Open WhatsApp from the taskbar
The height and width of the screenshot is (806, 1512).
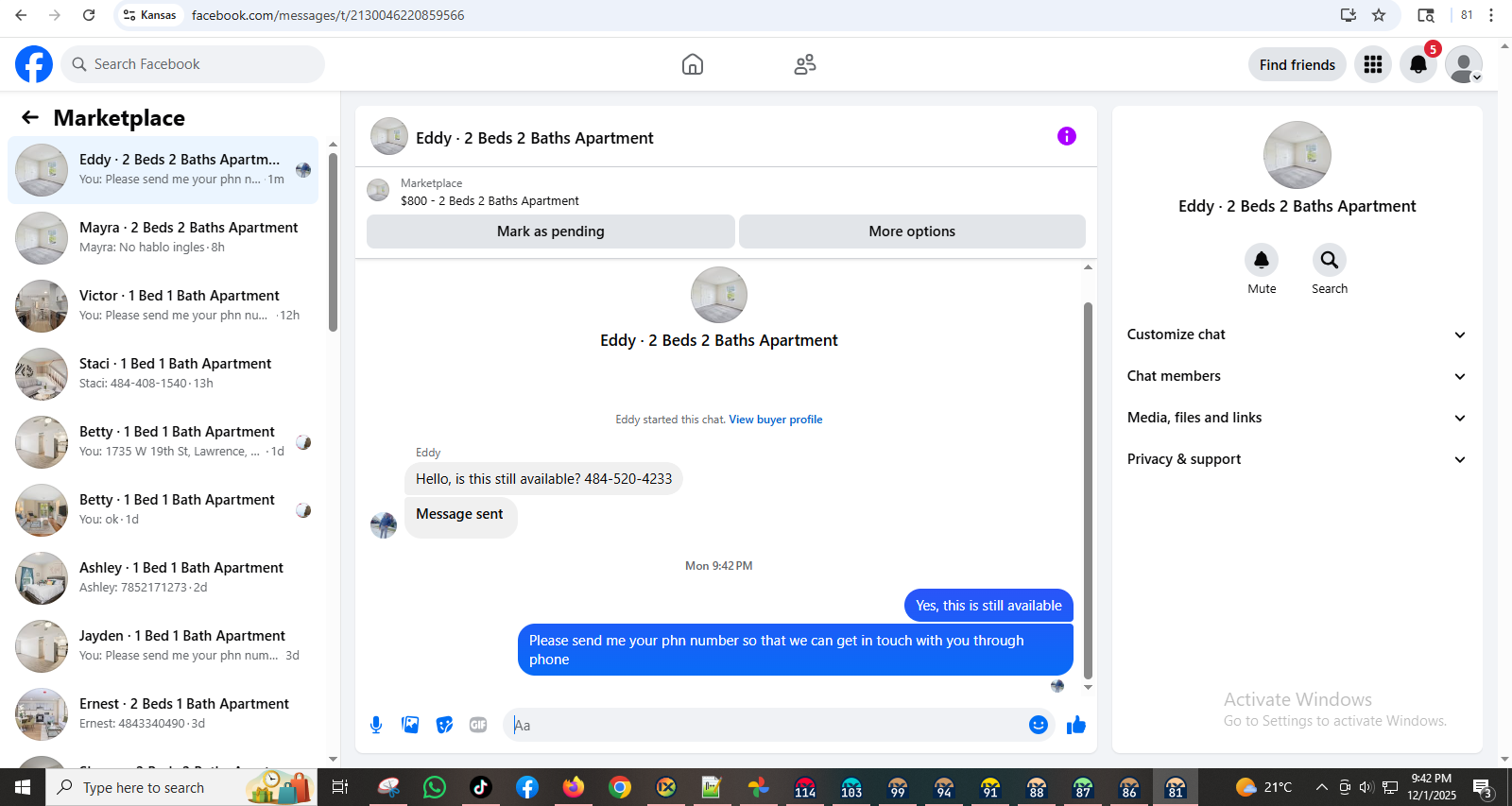[x=435, y=787]
